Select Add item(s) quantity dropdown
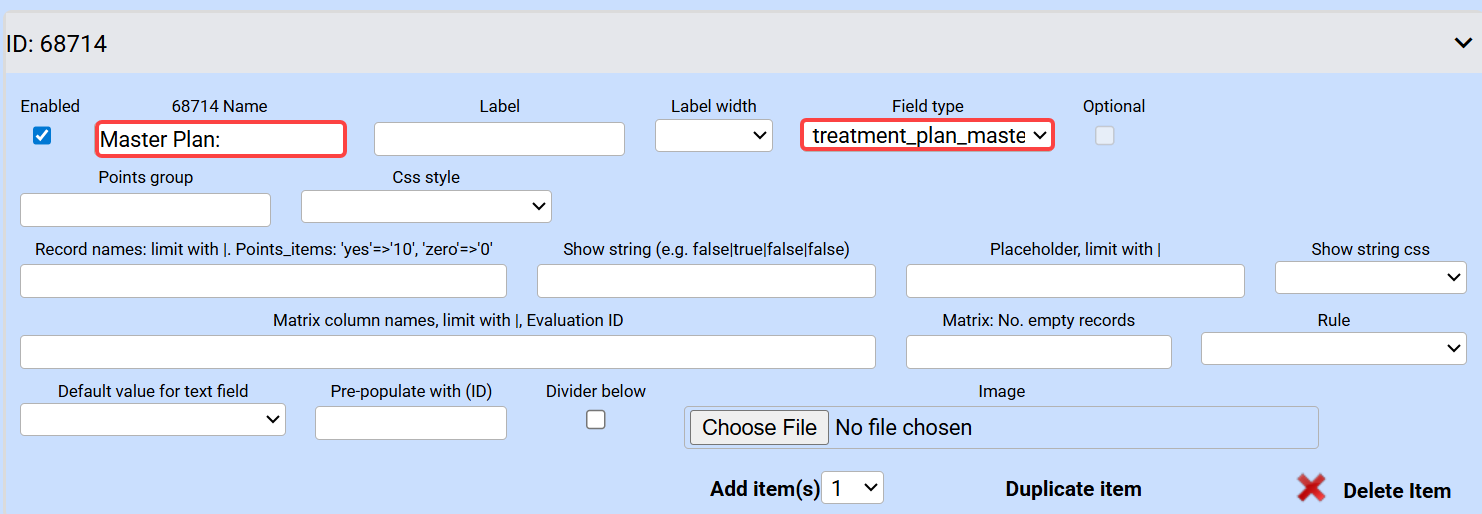Viewport: 1482px width, 514px height. point(852,488)
